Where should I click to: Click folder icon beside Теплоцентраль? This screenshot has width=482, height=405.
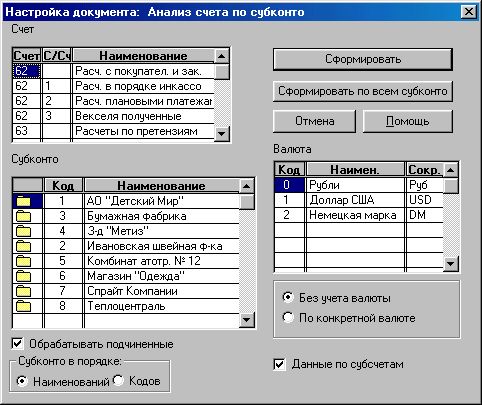24,306
